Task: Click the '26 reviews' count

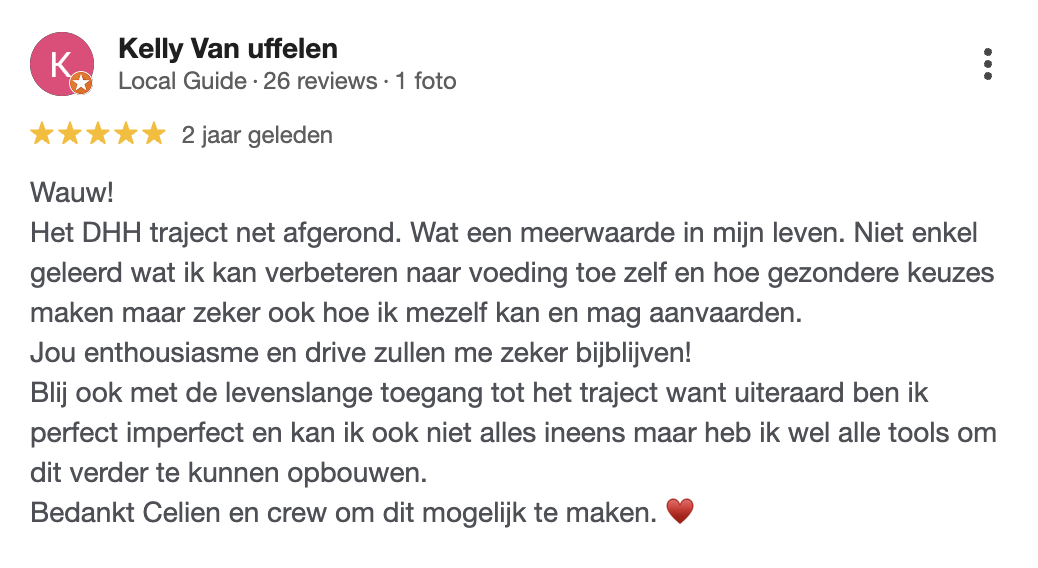Action: (x=320, y=81)
